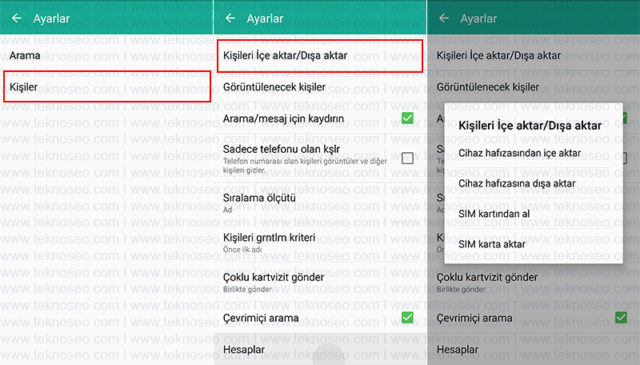Open Görüntülenecek kişiler in middle screen
Image resolution: width=640 pixels, height=365 pixels.
point(320,87)
